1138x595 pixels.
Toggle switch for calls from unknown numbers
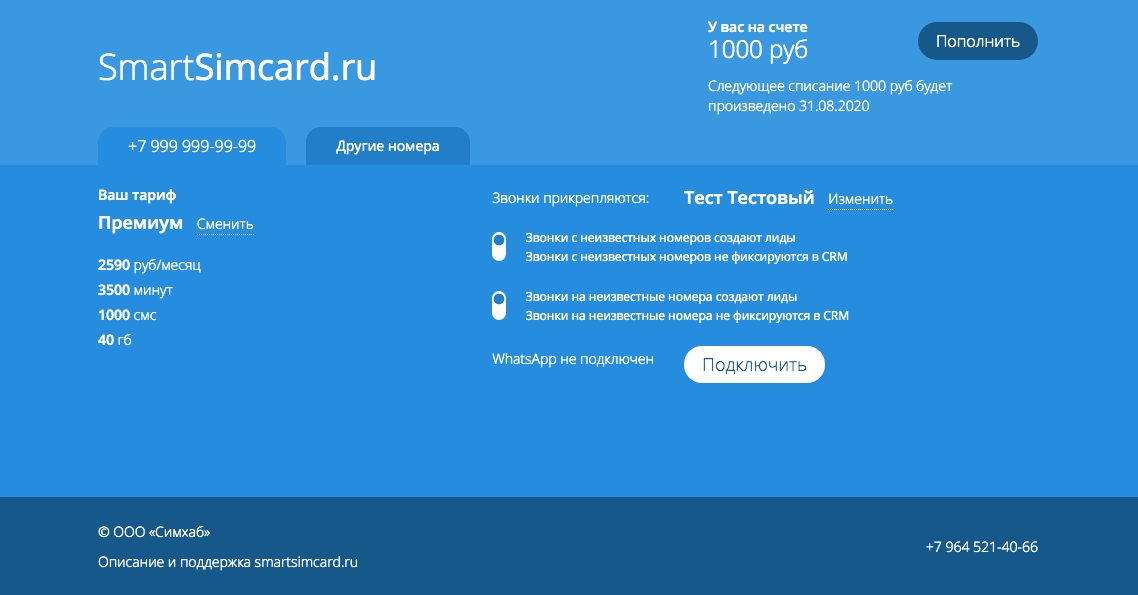(499, 247)
